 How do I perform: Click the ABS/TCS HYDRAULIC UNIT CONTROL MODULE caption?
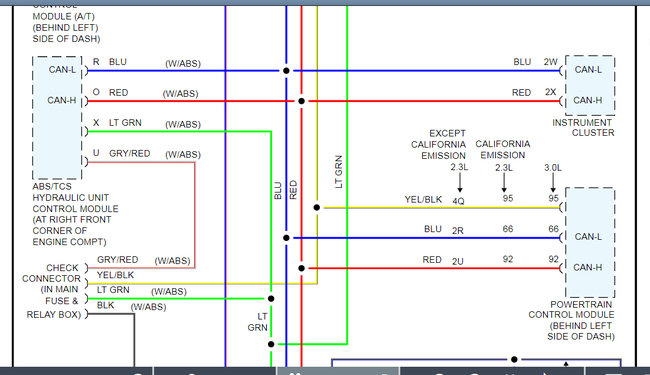(x=75, y=214)
